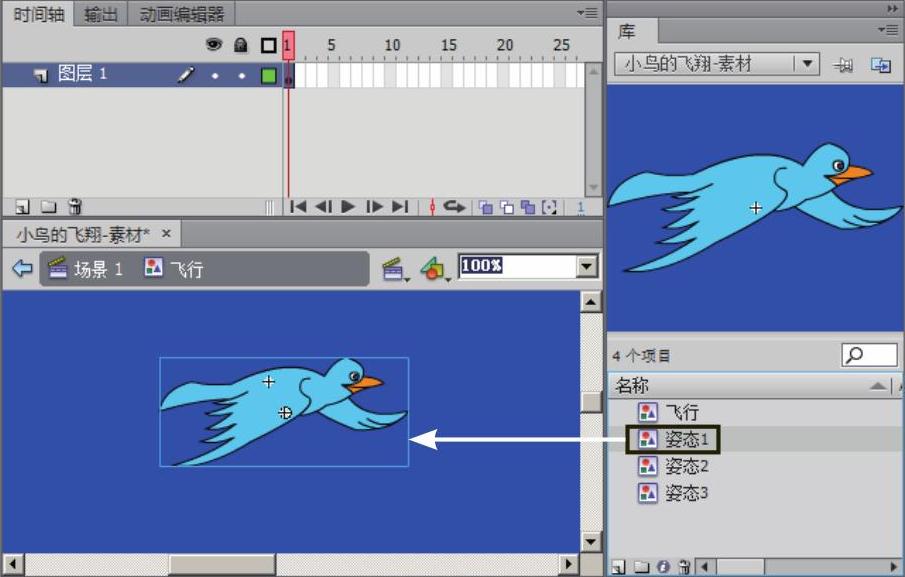This screenshot has width=905, height=577.
Task: Delete the selected layer
Action: point(75,207)
